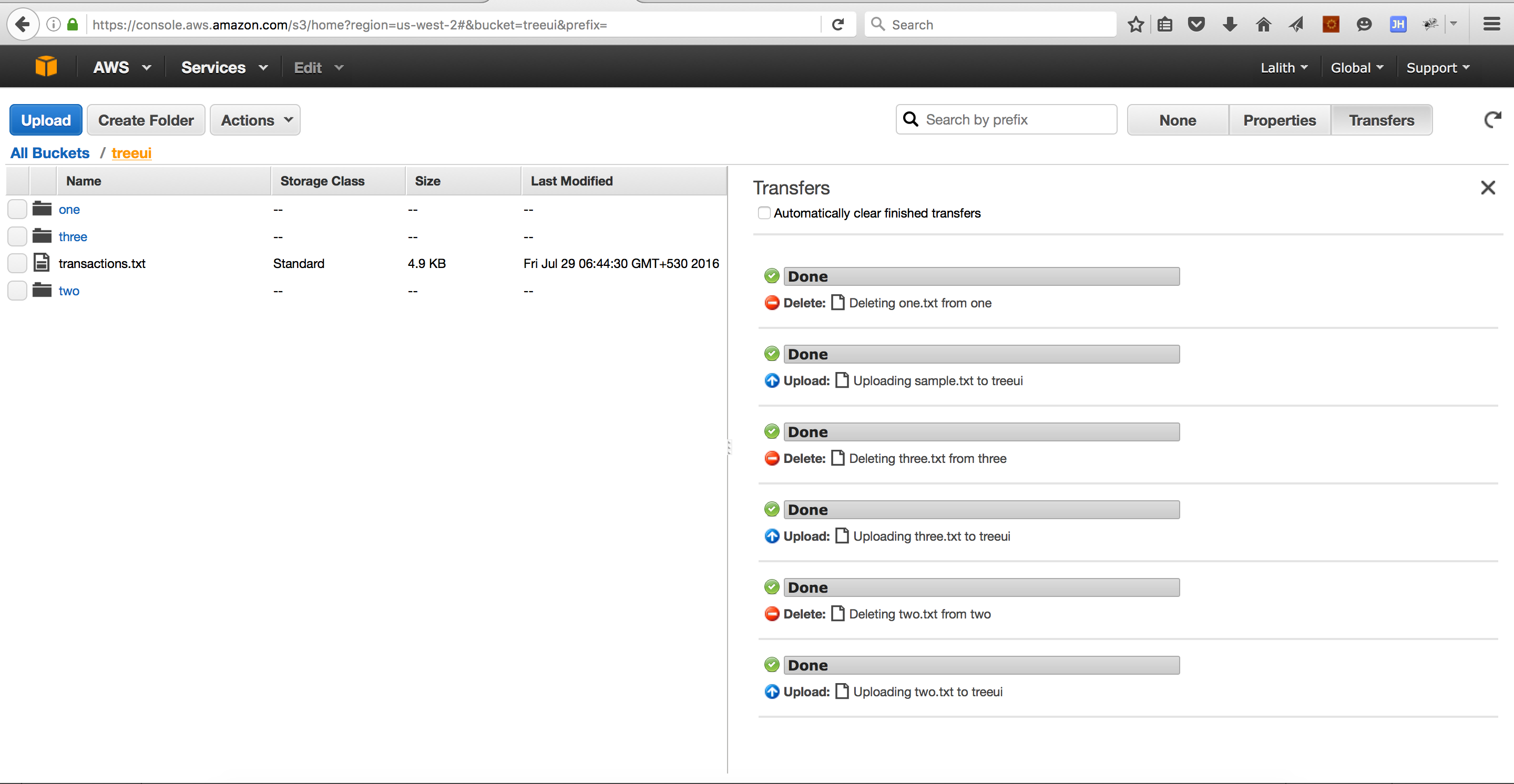Open the Edit dropdown in navbar
Screen dimensions: 1514x784
319,68
